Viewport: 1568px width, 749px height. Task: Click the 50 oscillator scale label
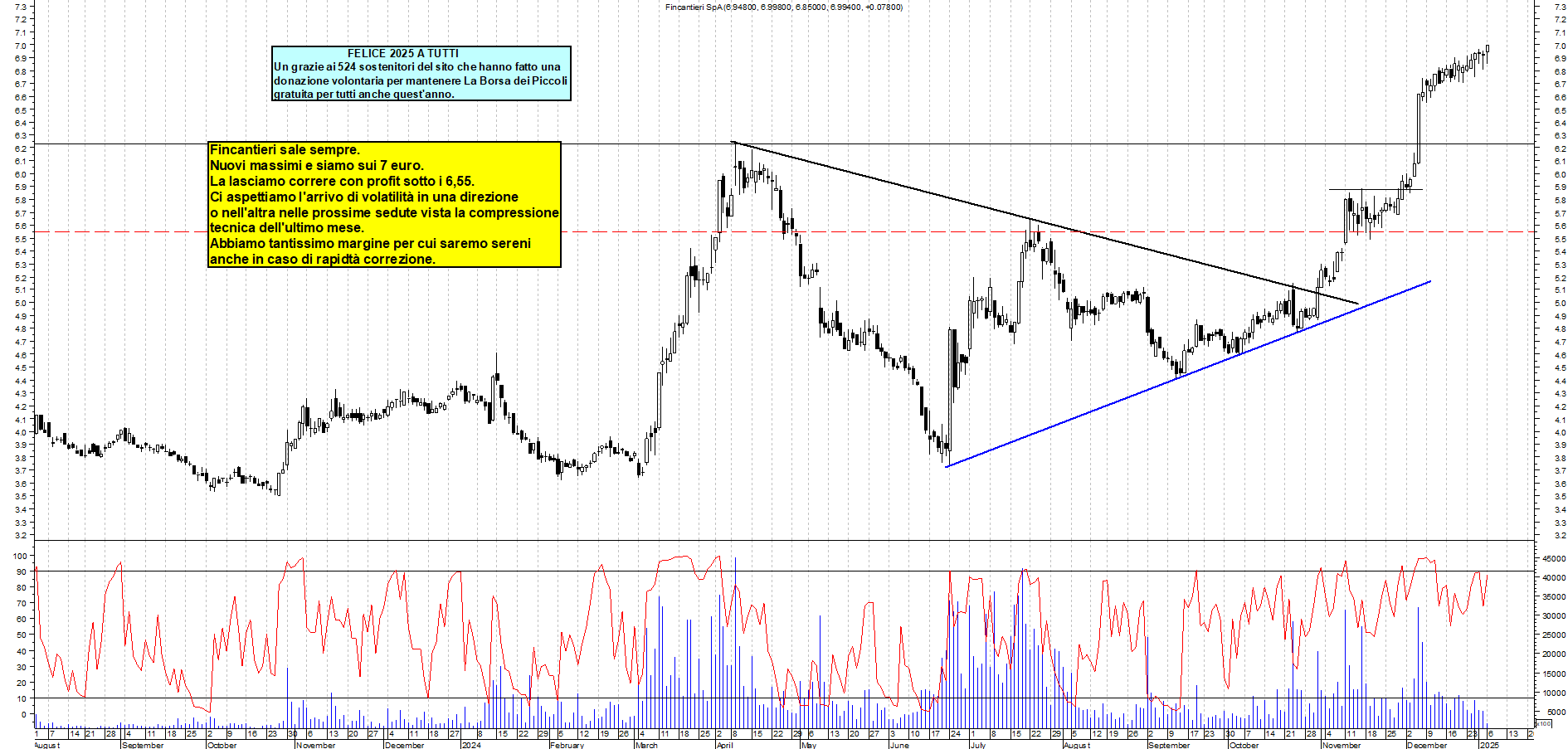pos(22,635)
